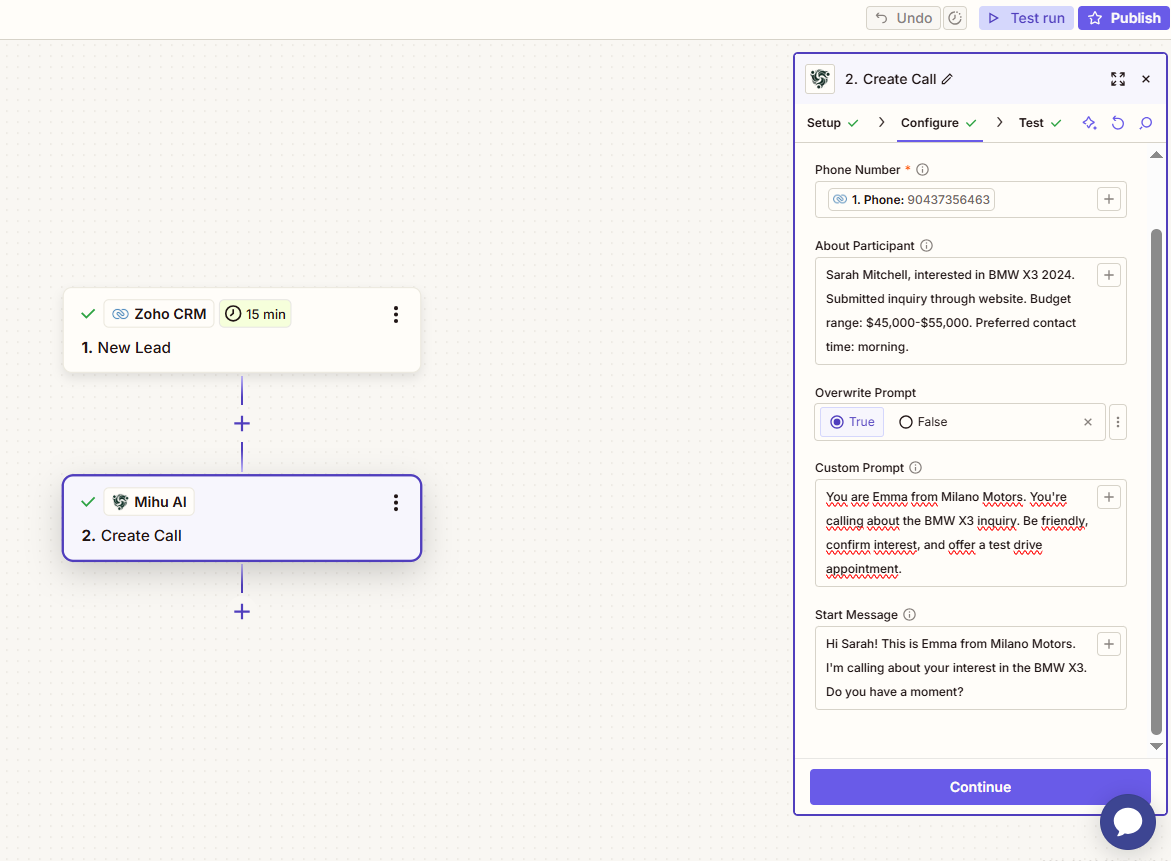Image resolution: width=1171 pixels, height=861 pixels.
Task: Switch to the Setup tab
Action: (x=824, y=122)
